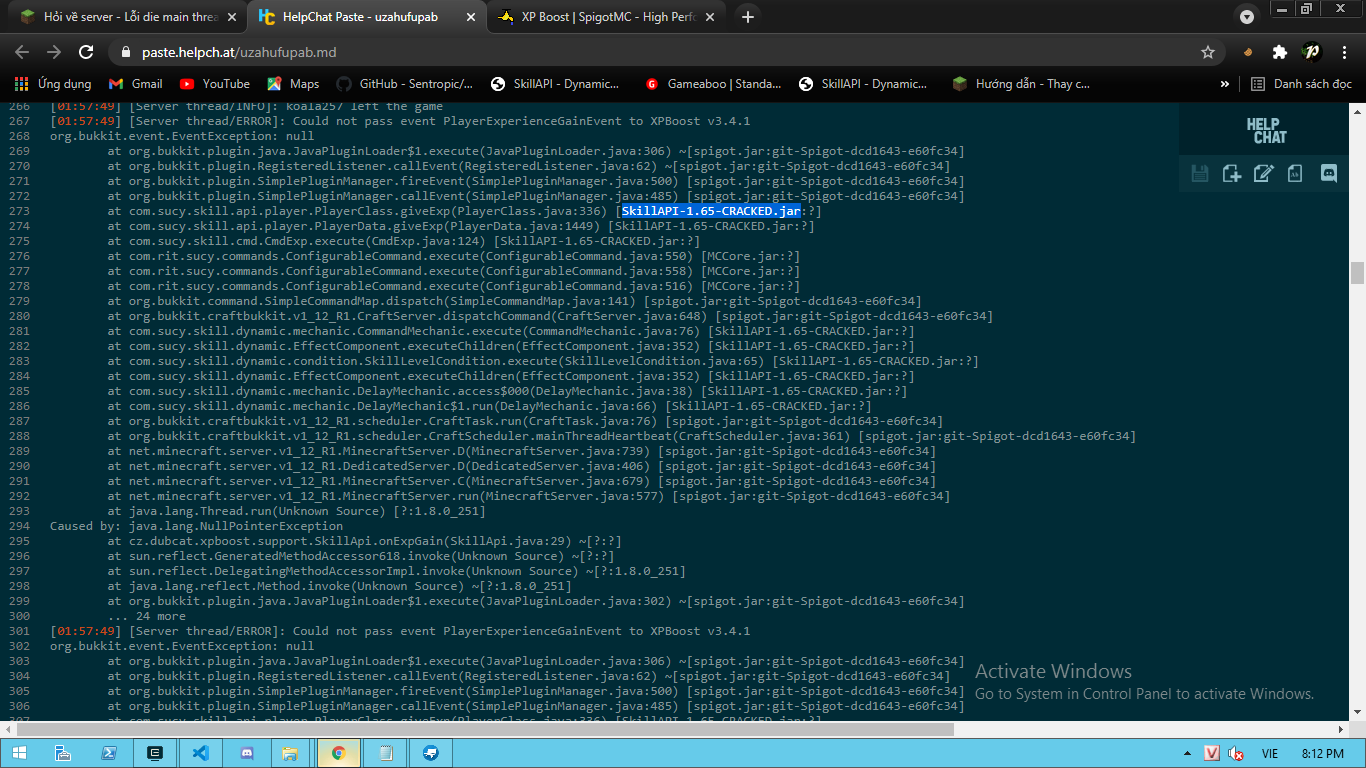Open the tab search dropdown arrow
1366x768 pixels.
[1247, 17]
